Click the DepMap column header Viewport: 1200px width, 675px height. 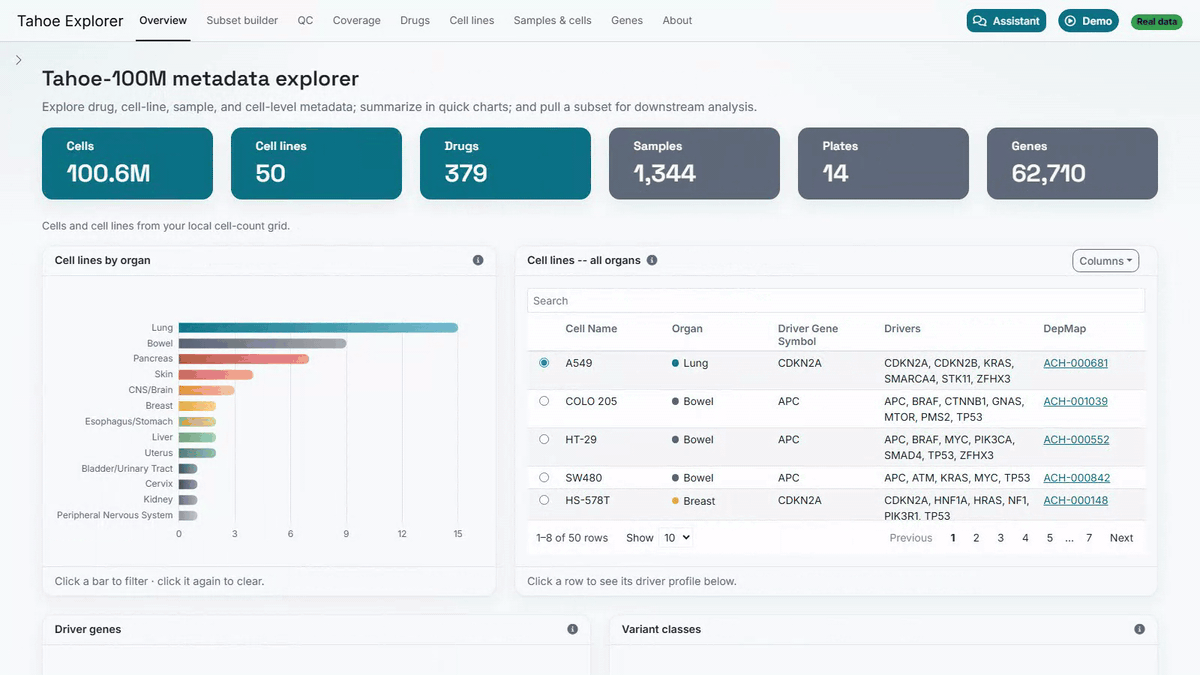(1064, 328)
